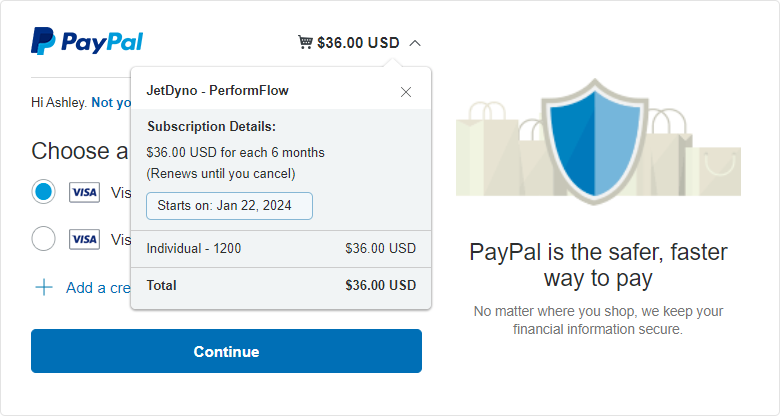Click the plus icon to add a card
The height and width of the screenshot is (417, 780).
point(44,287)
